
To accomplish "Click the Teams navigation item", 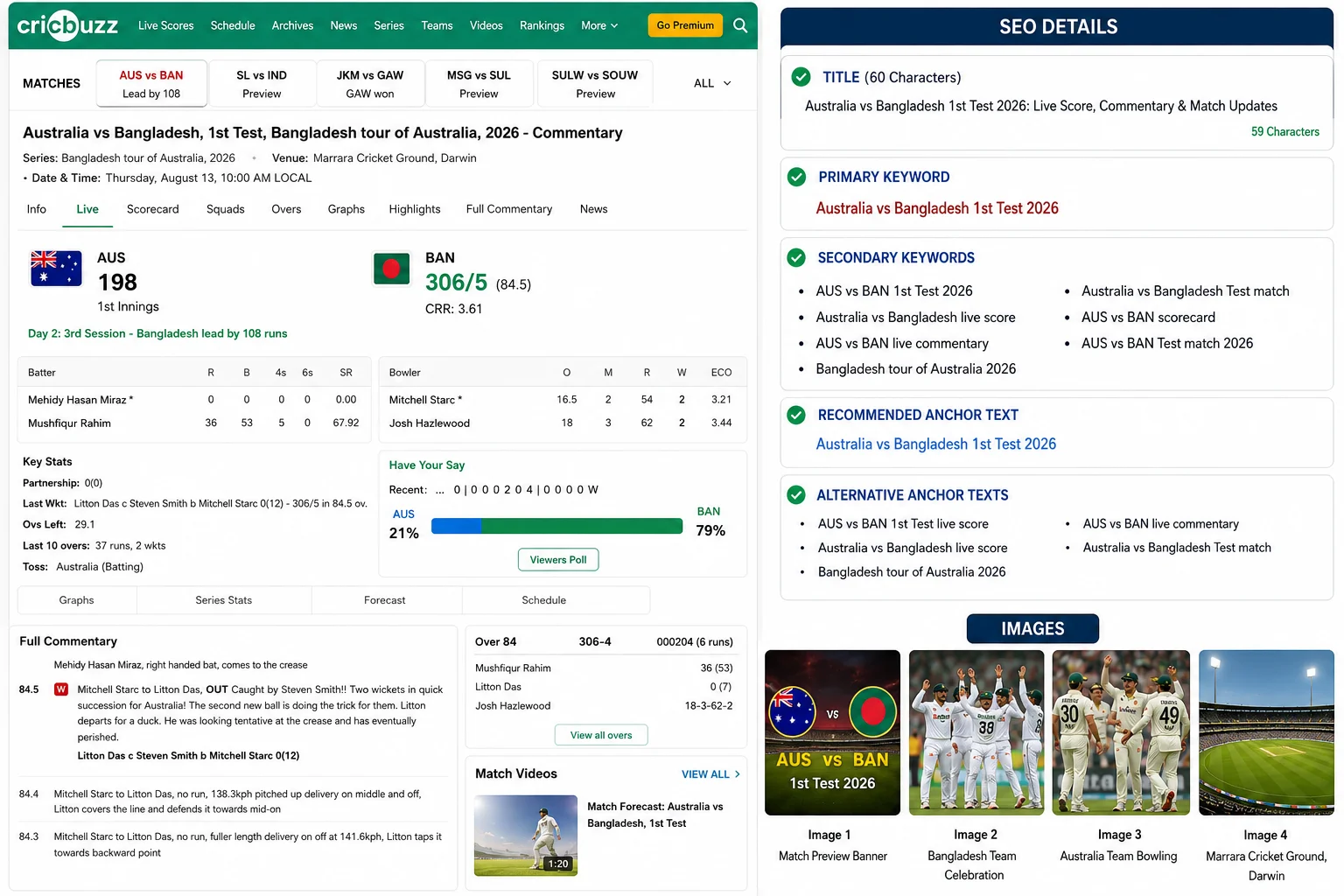I will pos(437,25).
